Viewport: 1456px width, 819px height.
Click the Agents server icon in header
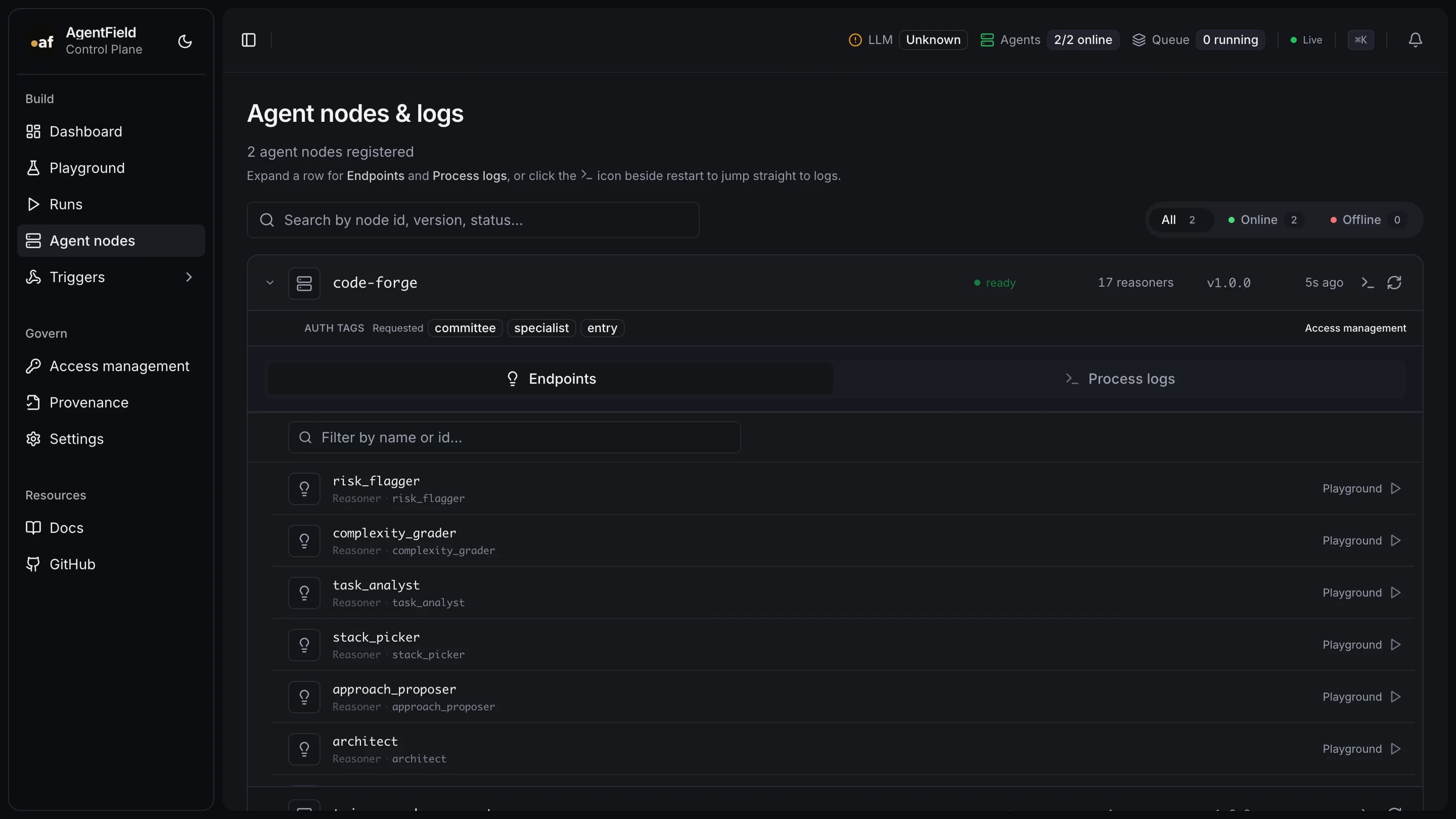point(987,40)
